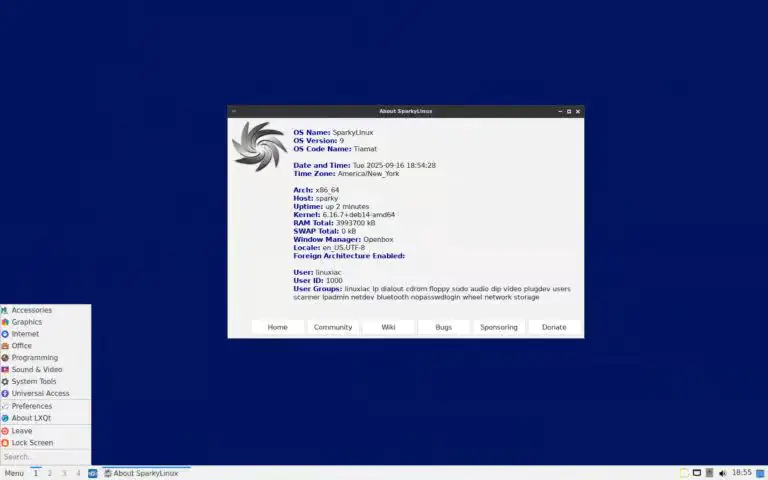The image size is (768, 480).
Task: Open the Accessories menu category
Action: [x=31, y=310]
